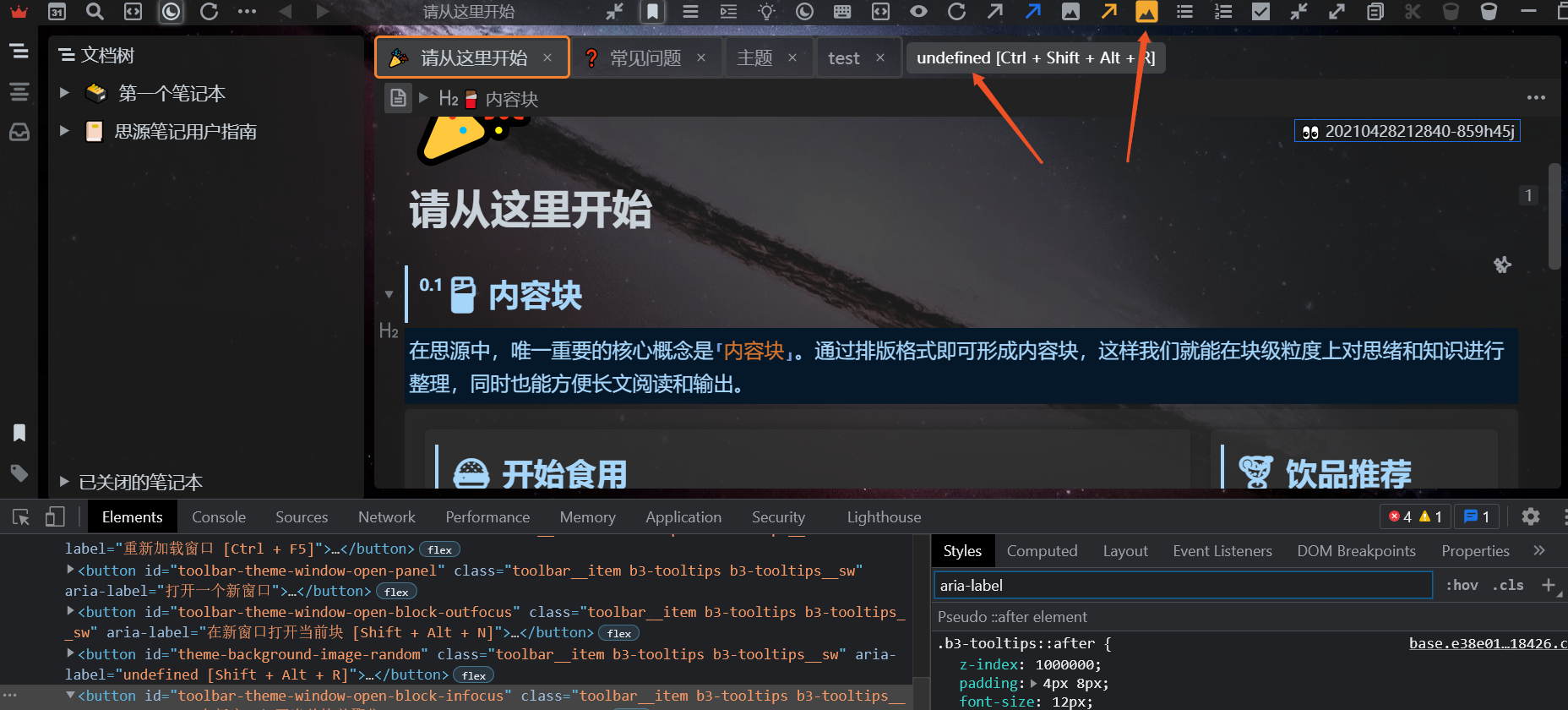Image resolution: width=1568 pixels, height=710 pixels.
Task: Open the Network tab in DevTools
Action: [x=387, y=517]
